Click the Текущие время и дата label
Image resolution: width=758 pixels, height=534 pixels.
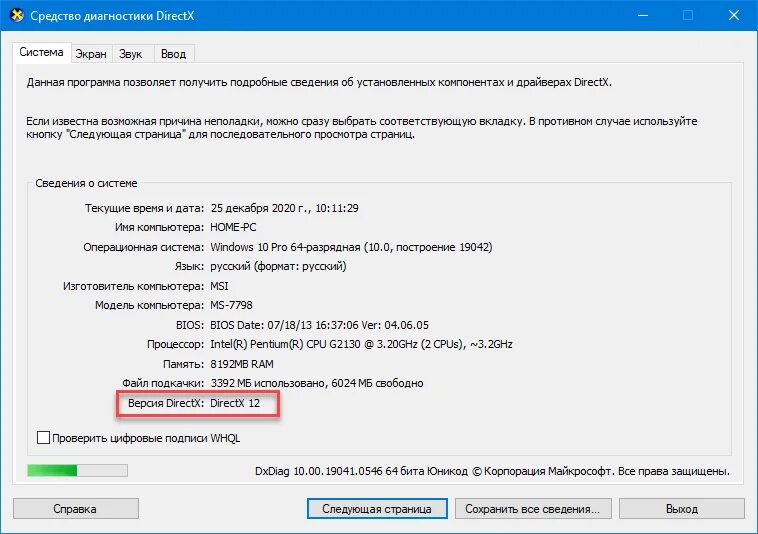[x=145, y=208]
